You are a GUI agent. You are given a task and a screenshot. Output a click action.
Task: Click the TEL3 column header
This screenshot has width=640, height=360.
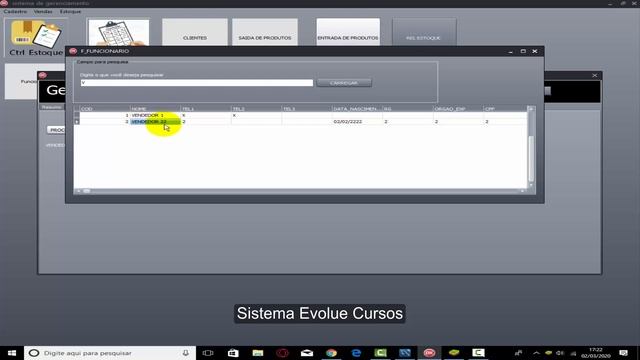point(307,109)
